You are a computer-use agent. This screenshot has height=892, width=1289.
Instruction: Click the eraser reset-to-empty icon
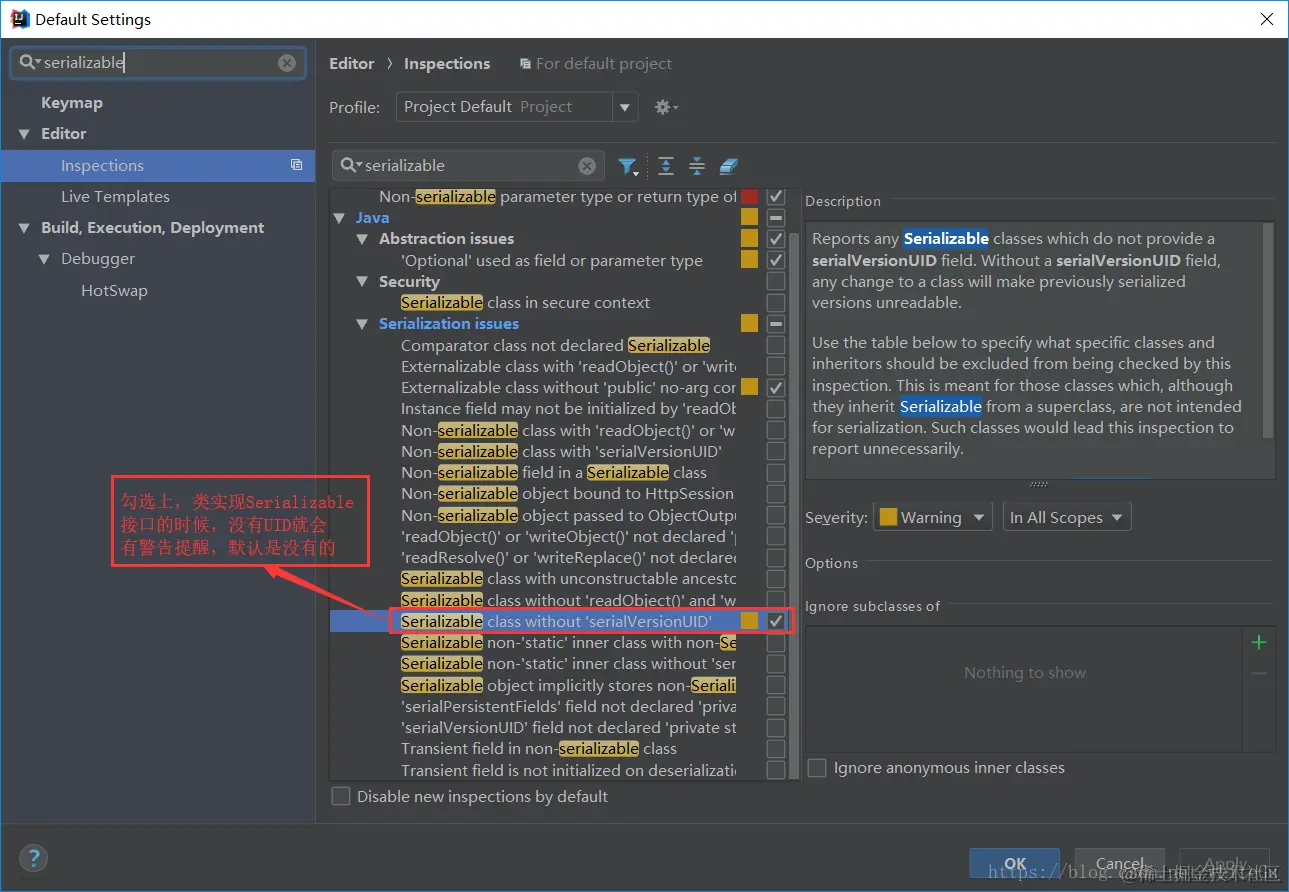pyautogui.click(x=729, y=166)
